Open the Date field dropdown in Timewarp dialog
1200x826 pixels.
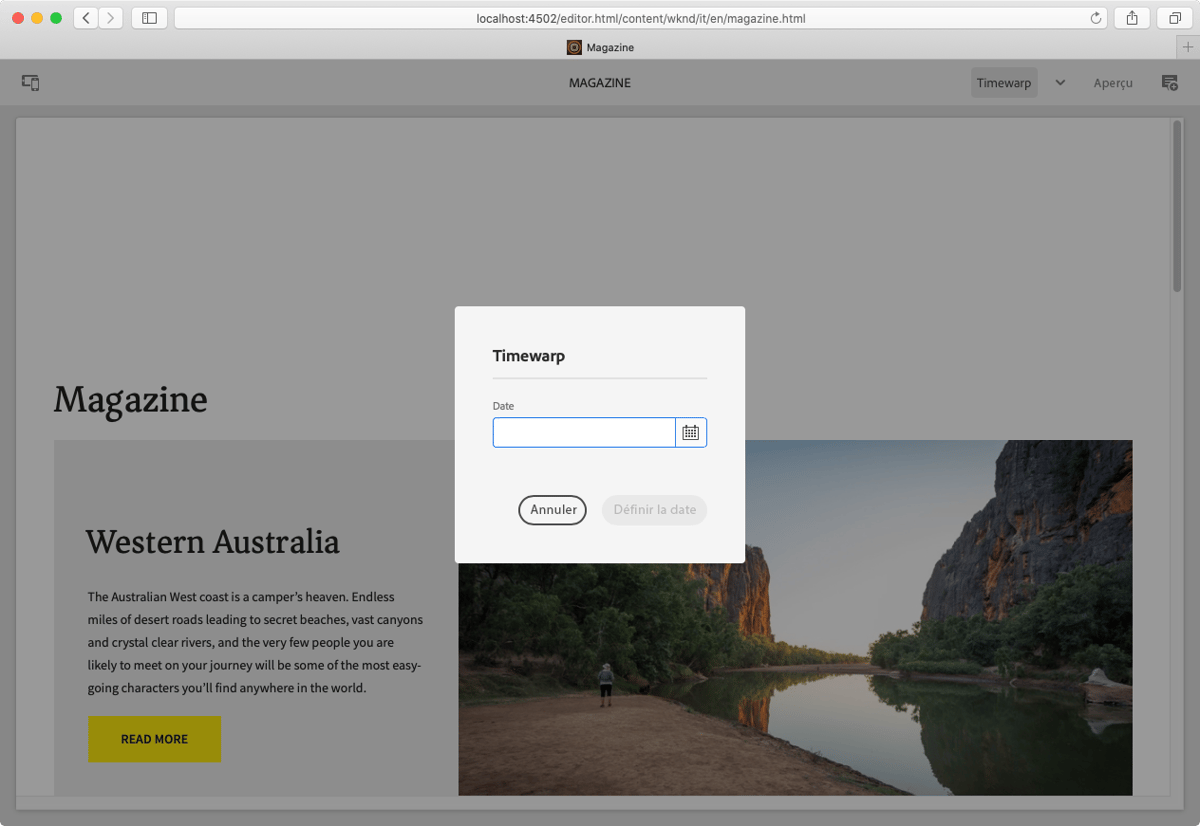point(691,431)
